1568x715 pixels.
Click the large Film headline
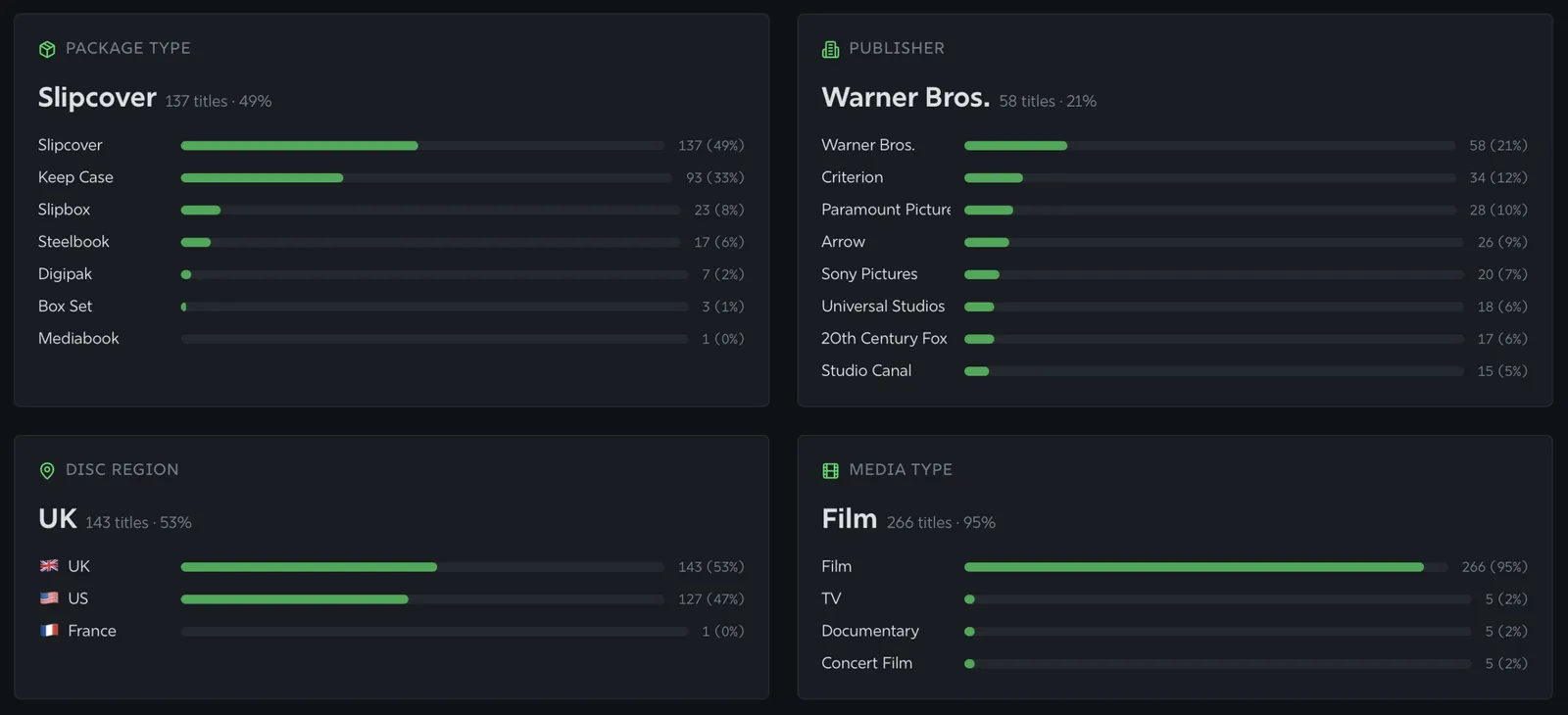(849, 519)
